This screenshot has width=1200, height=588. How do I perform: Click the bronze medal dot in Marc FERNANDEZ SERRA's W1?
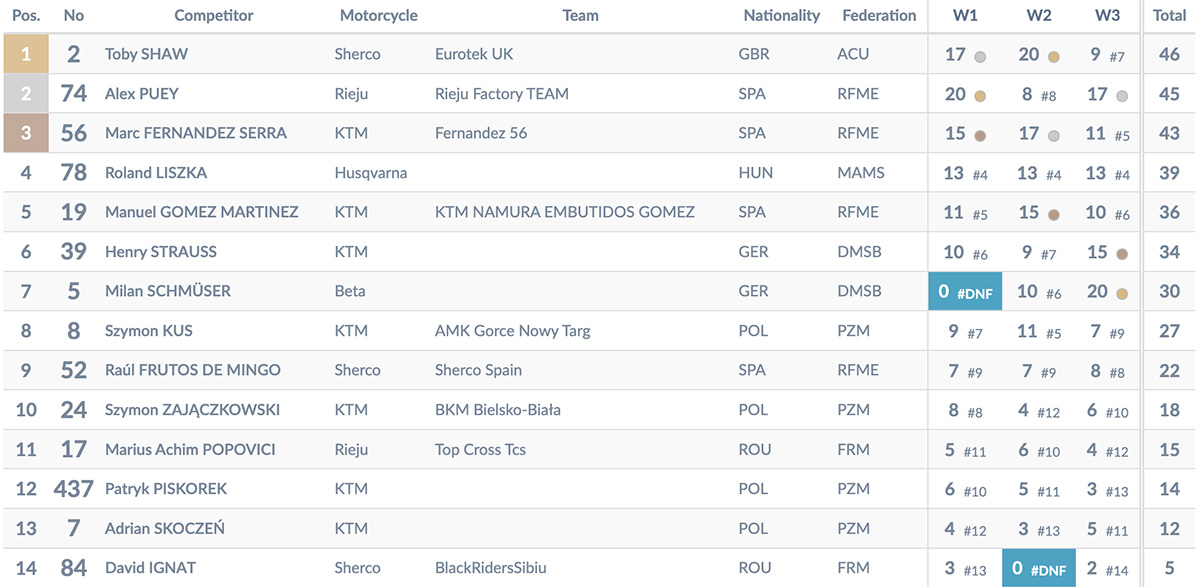click(x=980, y=136)
